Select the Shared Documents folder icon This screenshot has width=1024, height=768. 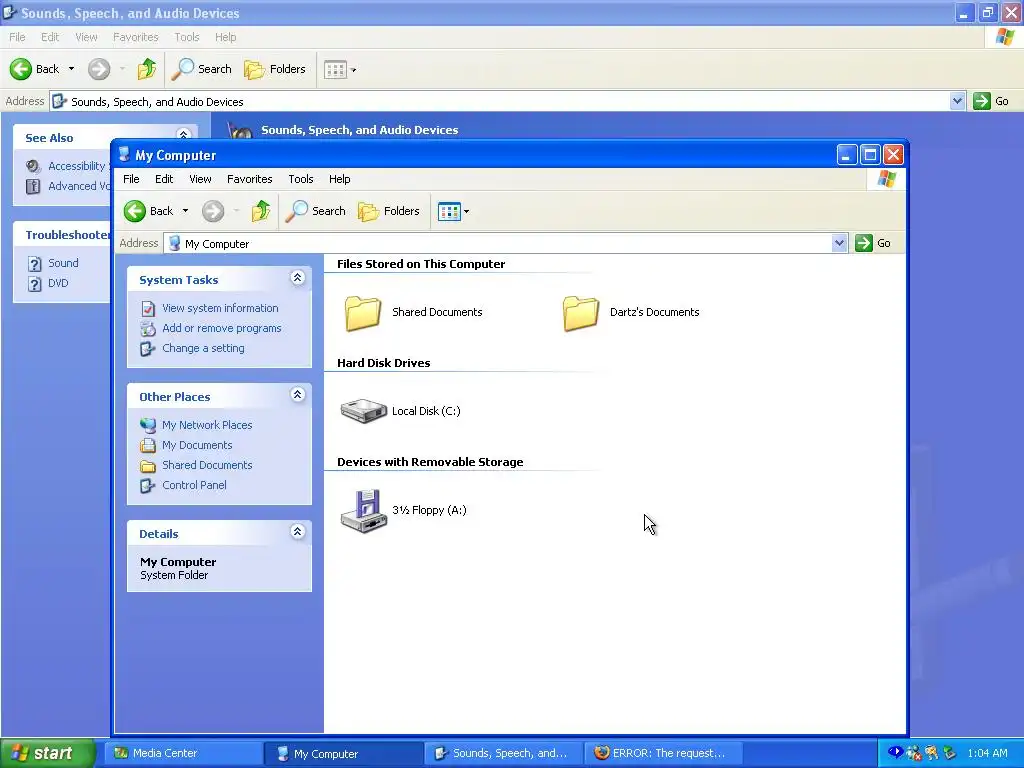pos(362,313)
